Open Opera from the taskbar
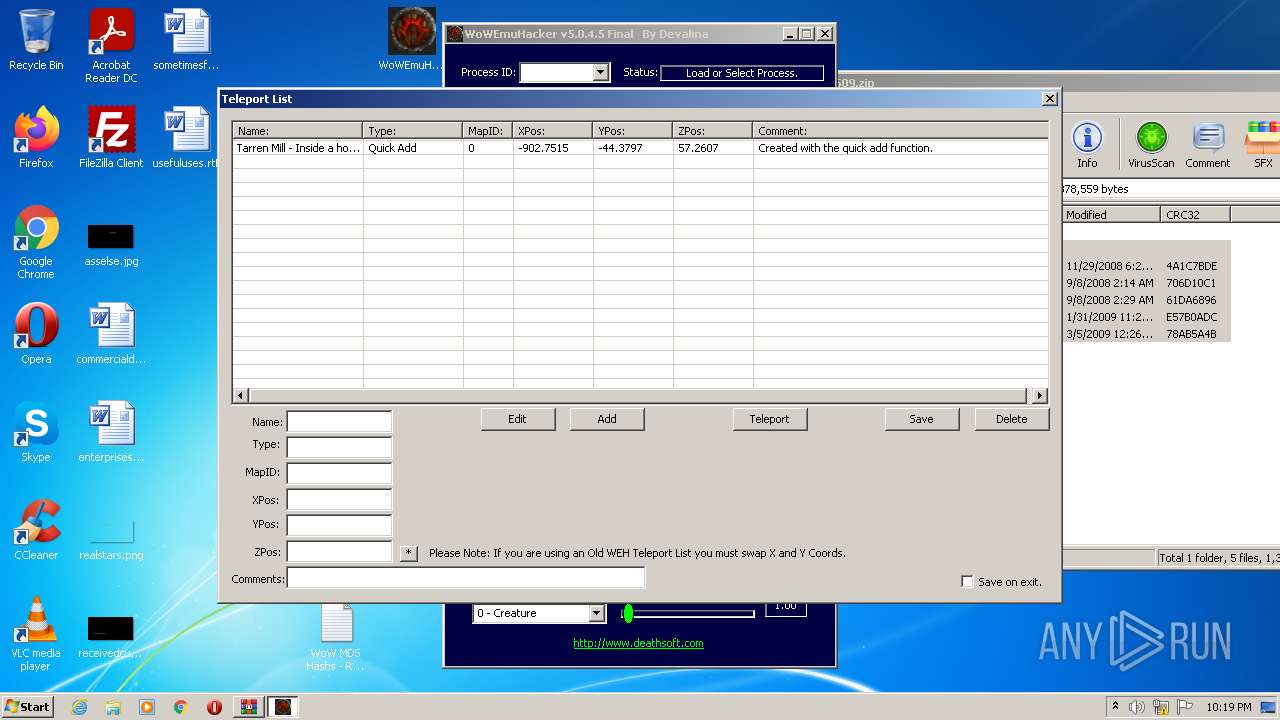 tap(215, 707)
